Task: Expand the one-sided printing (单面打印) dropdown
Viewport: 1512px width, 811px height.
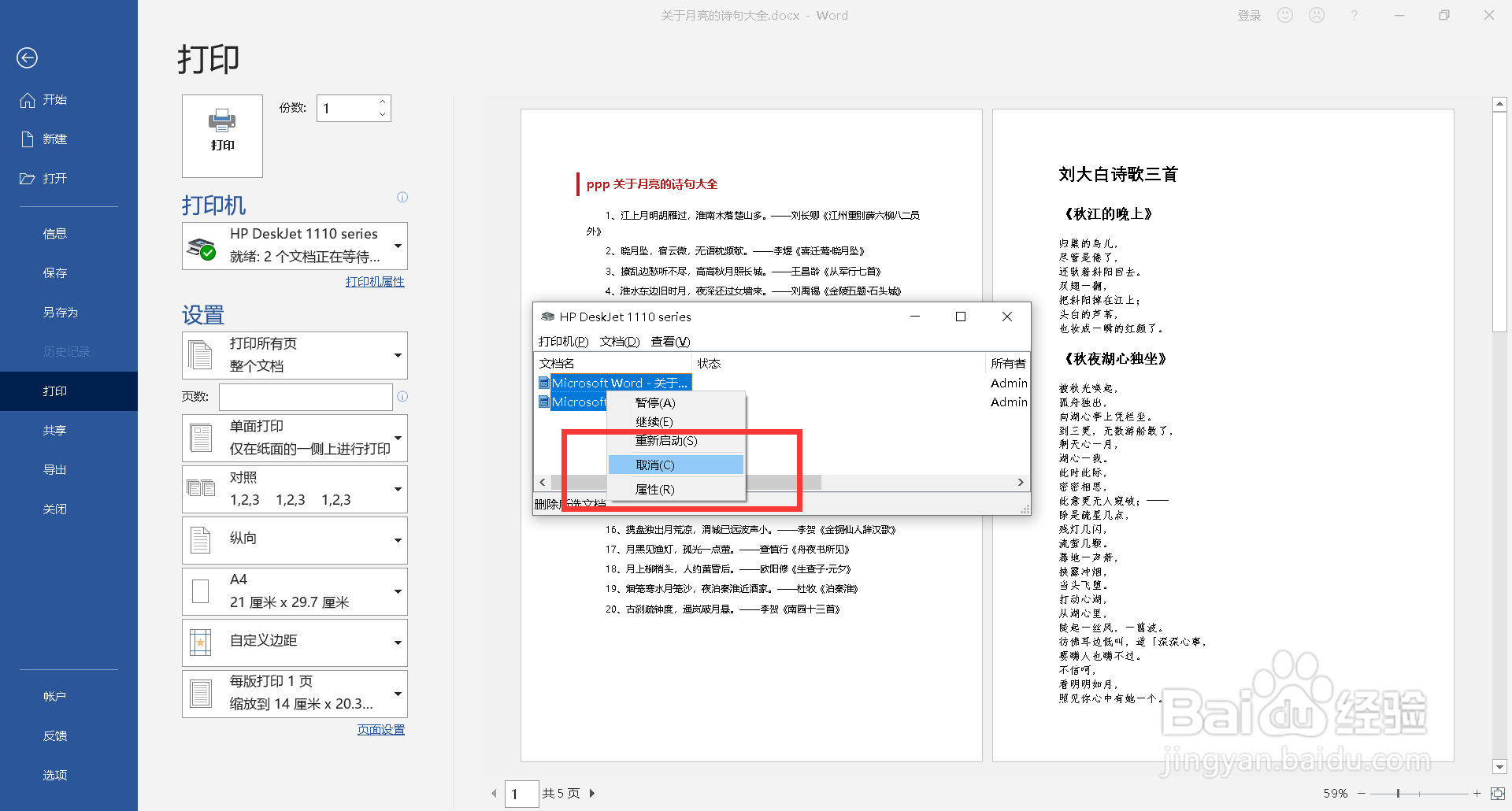Action: [x=295, y=438]
